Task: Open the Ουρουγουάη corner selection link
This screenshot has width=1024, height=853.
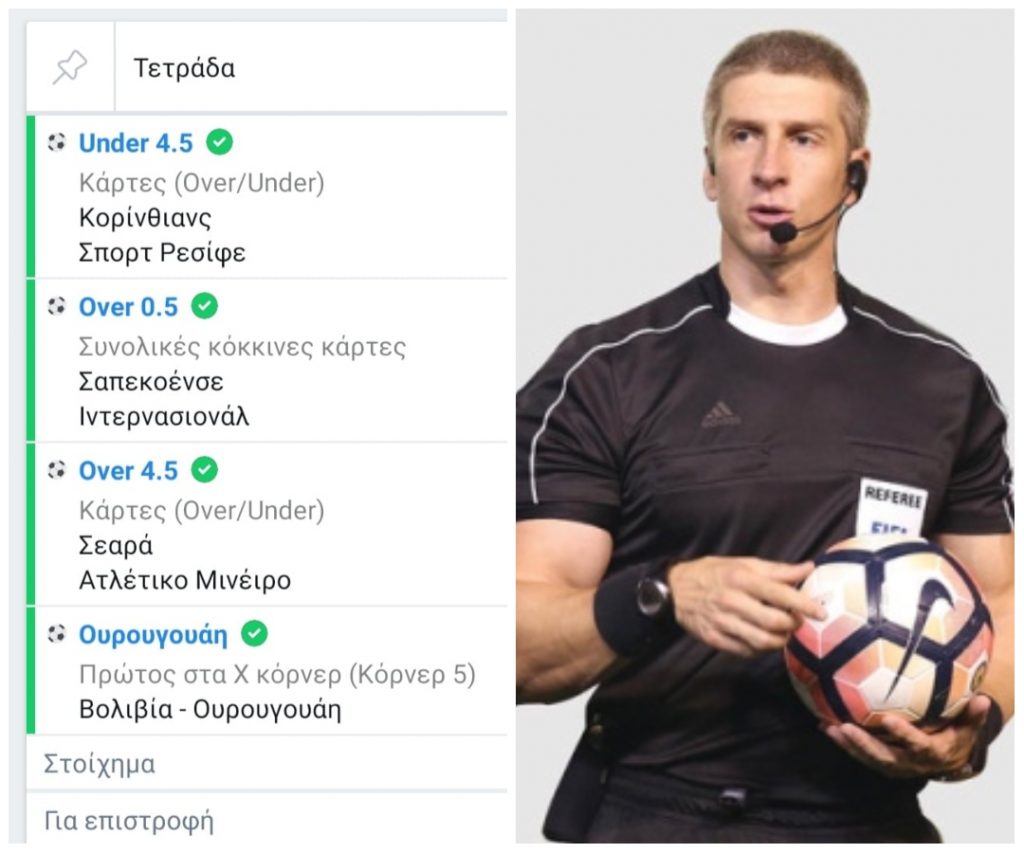Action: (153, 635)
